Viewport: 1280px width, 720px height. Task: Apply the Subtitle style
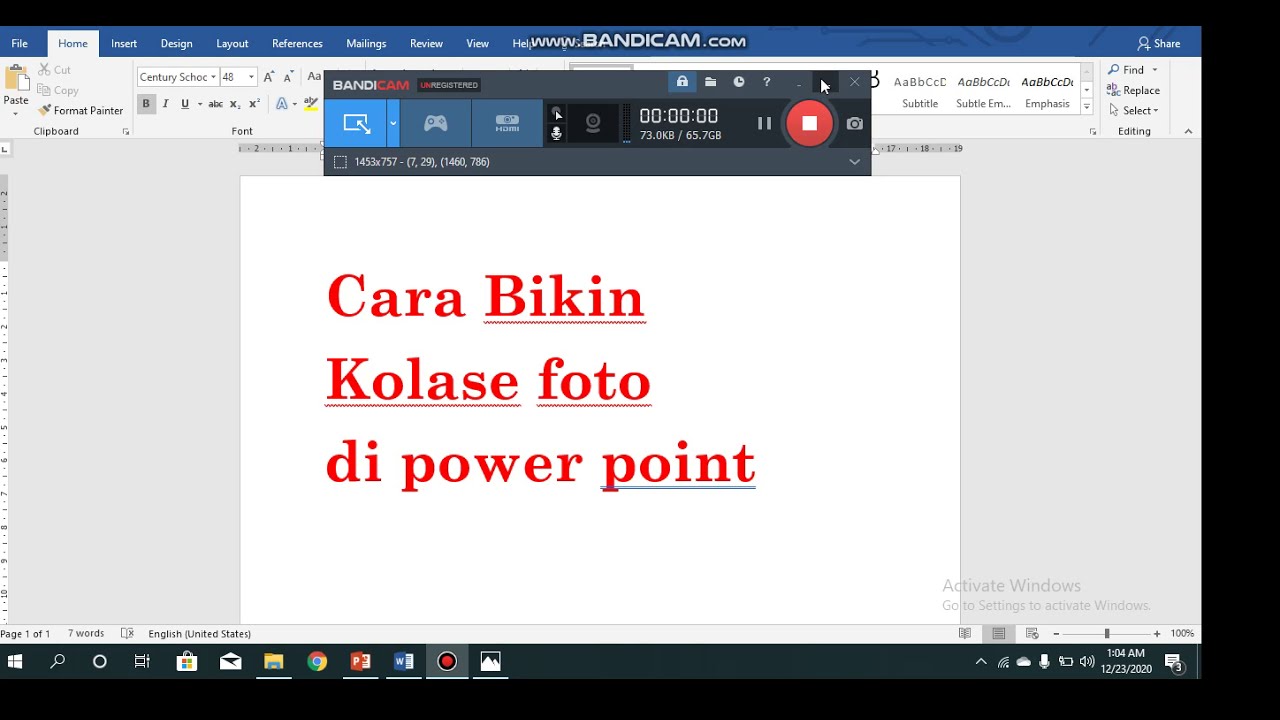(920, 91)
